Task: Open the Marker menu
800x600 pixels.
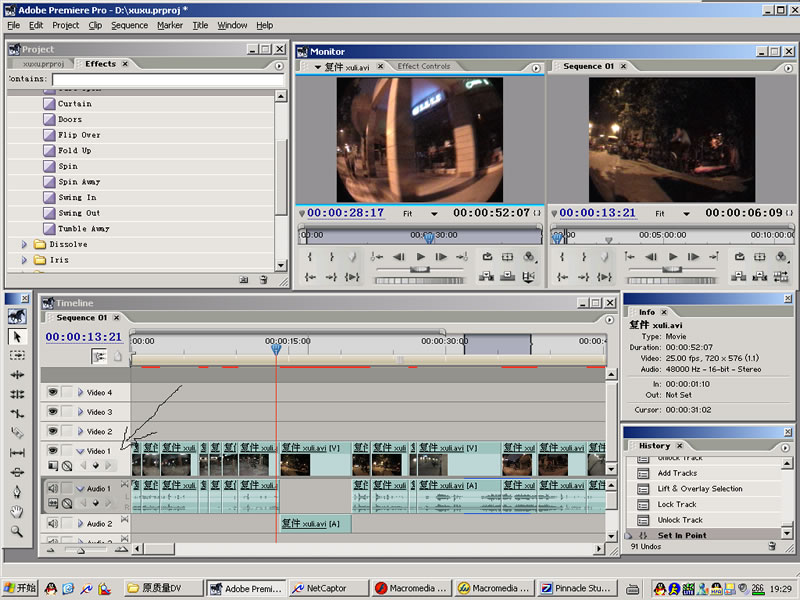Action: [x=170, y=25]
